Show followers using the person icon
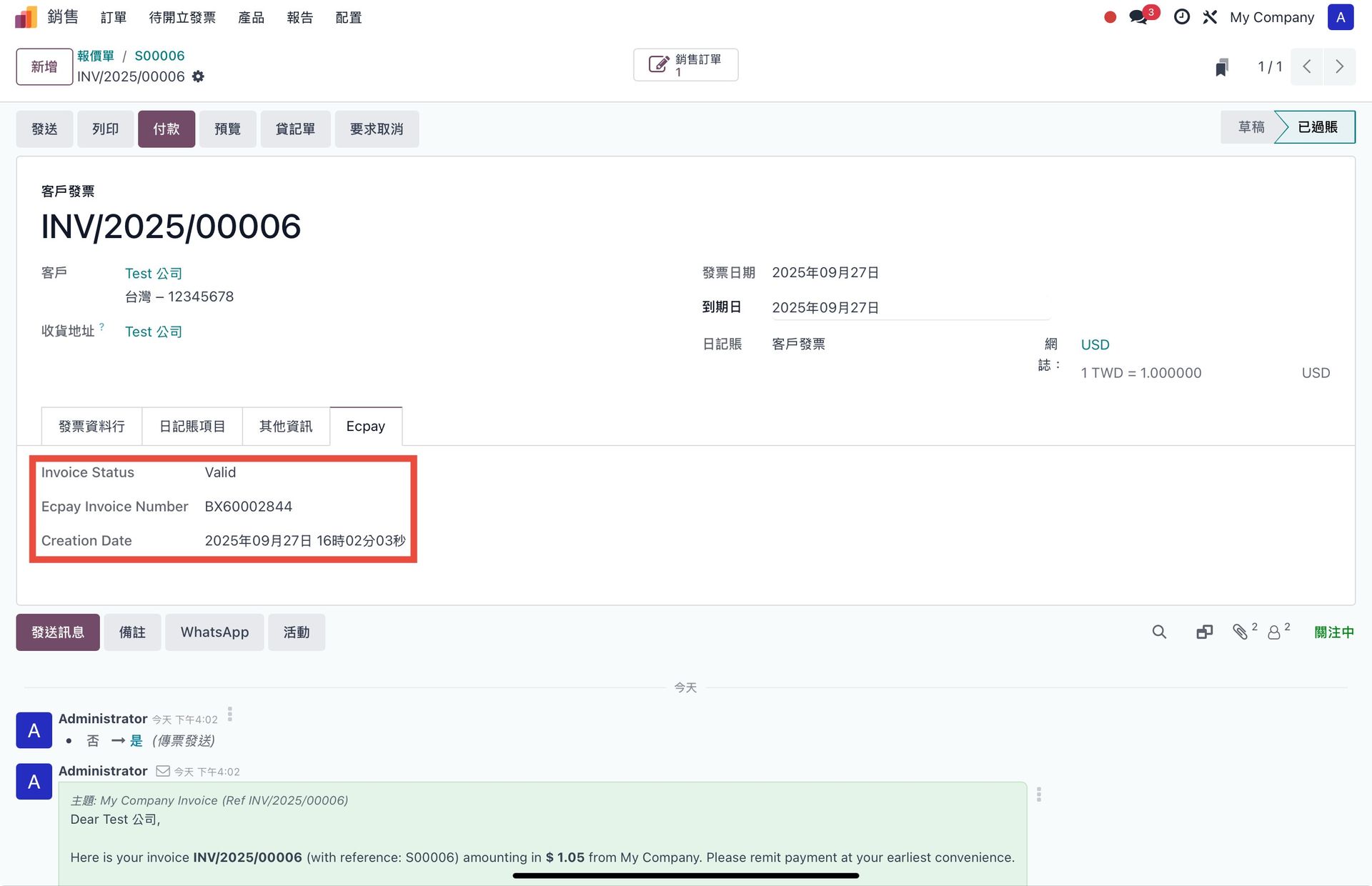 click(x=1274, y=632)
